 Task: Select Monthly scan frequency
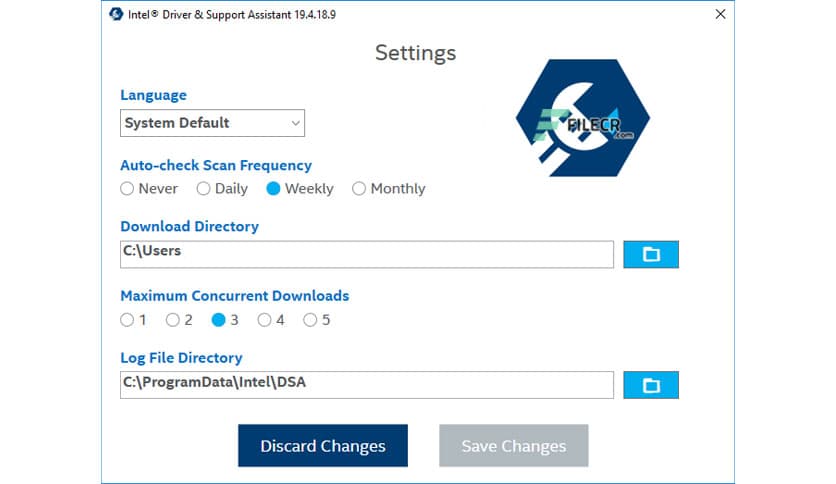pos(359,189)
